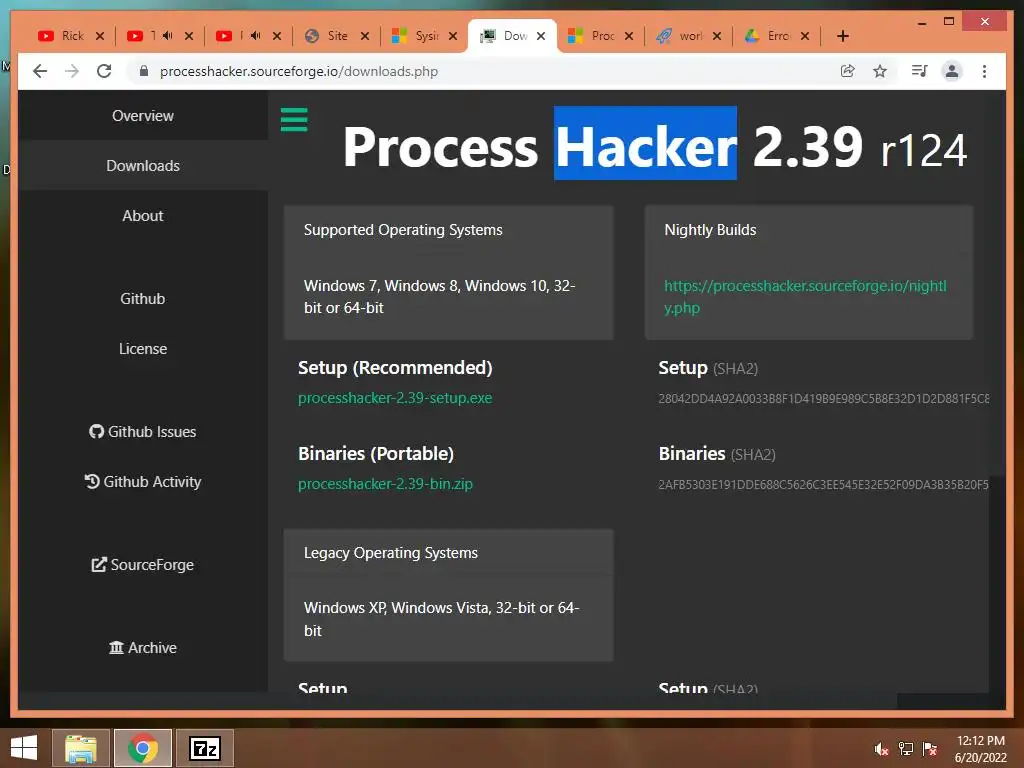The width and height of the screenshot is (1024, 768).
Task: Download processhacker-2.39-setup.exe
Action: point(395,398)
